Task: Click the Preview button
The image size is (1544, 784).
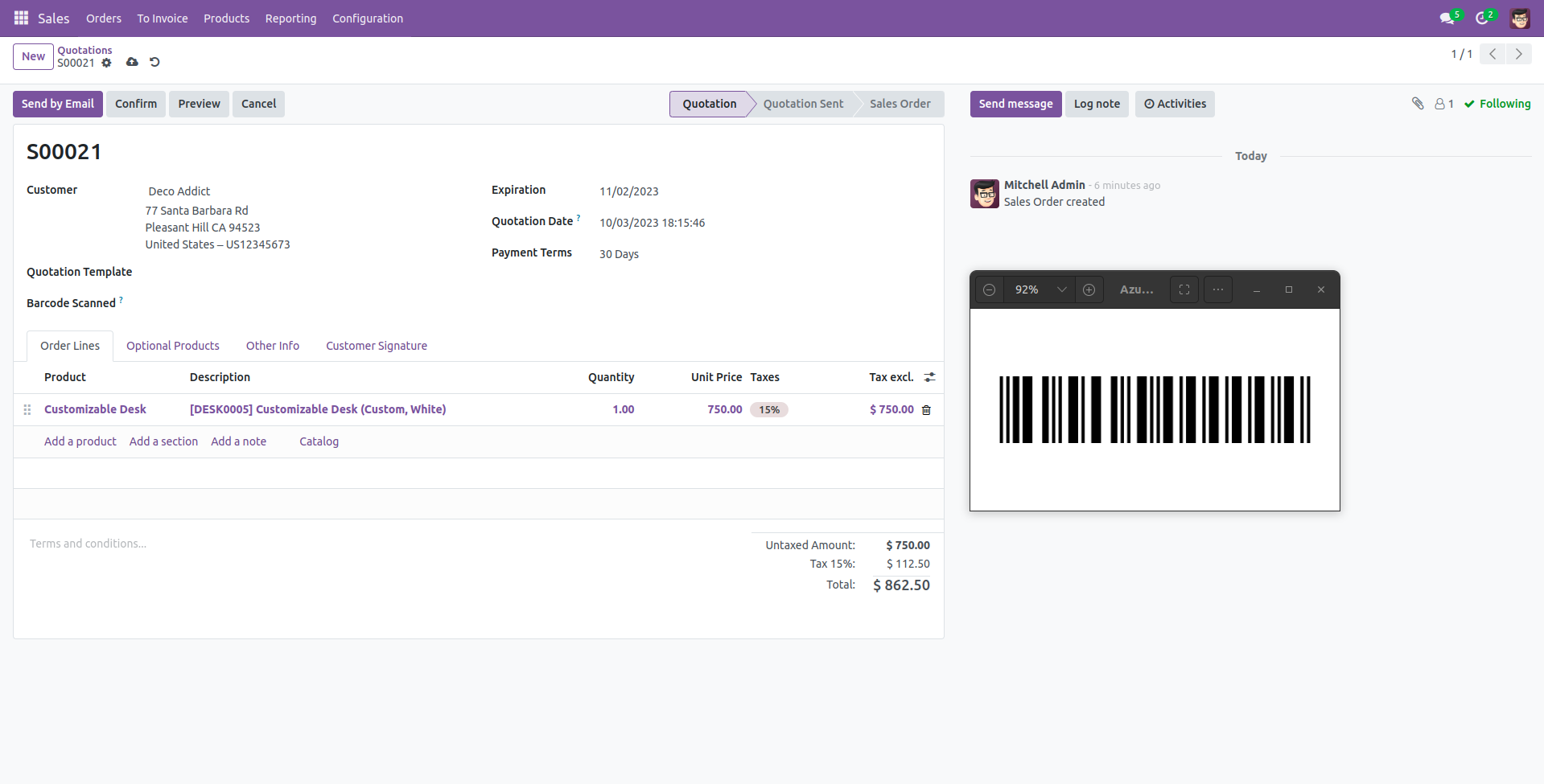Action: [x=200, y=104]
